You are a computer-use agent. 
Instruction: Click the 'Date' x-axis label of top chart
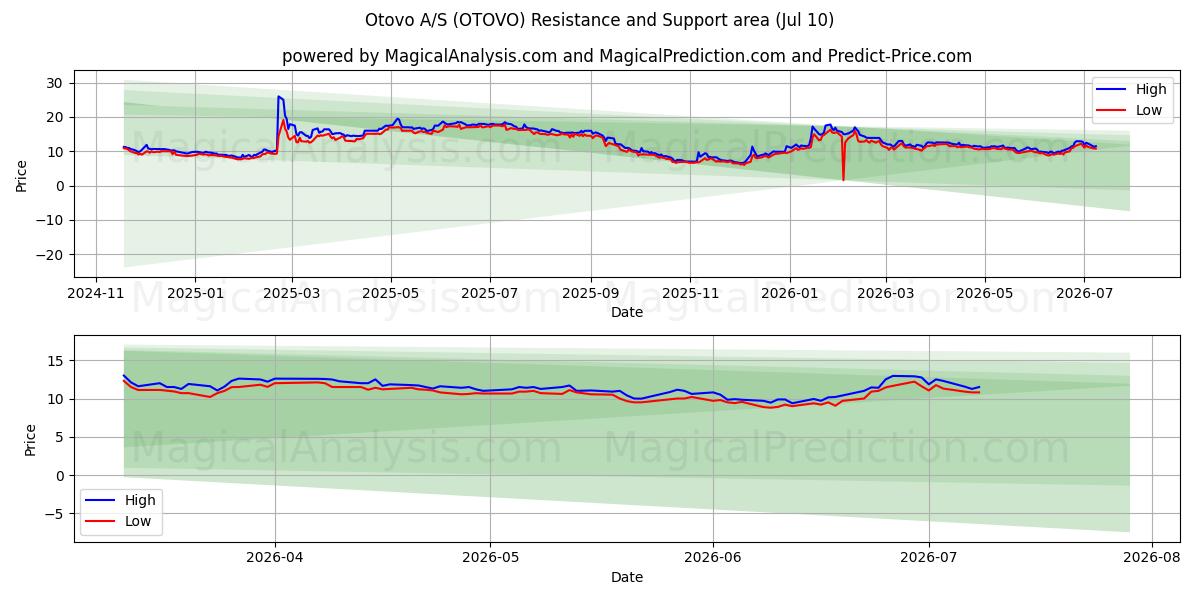(627, 313)
